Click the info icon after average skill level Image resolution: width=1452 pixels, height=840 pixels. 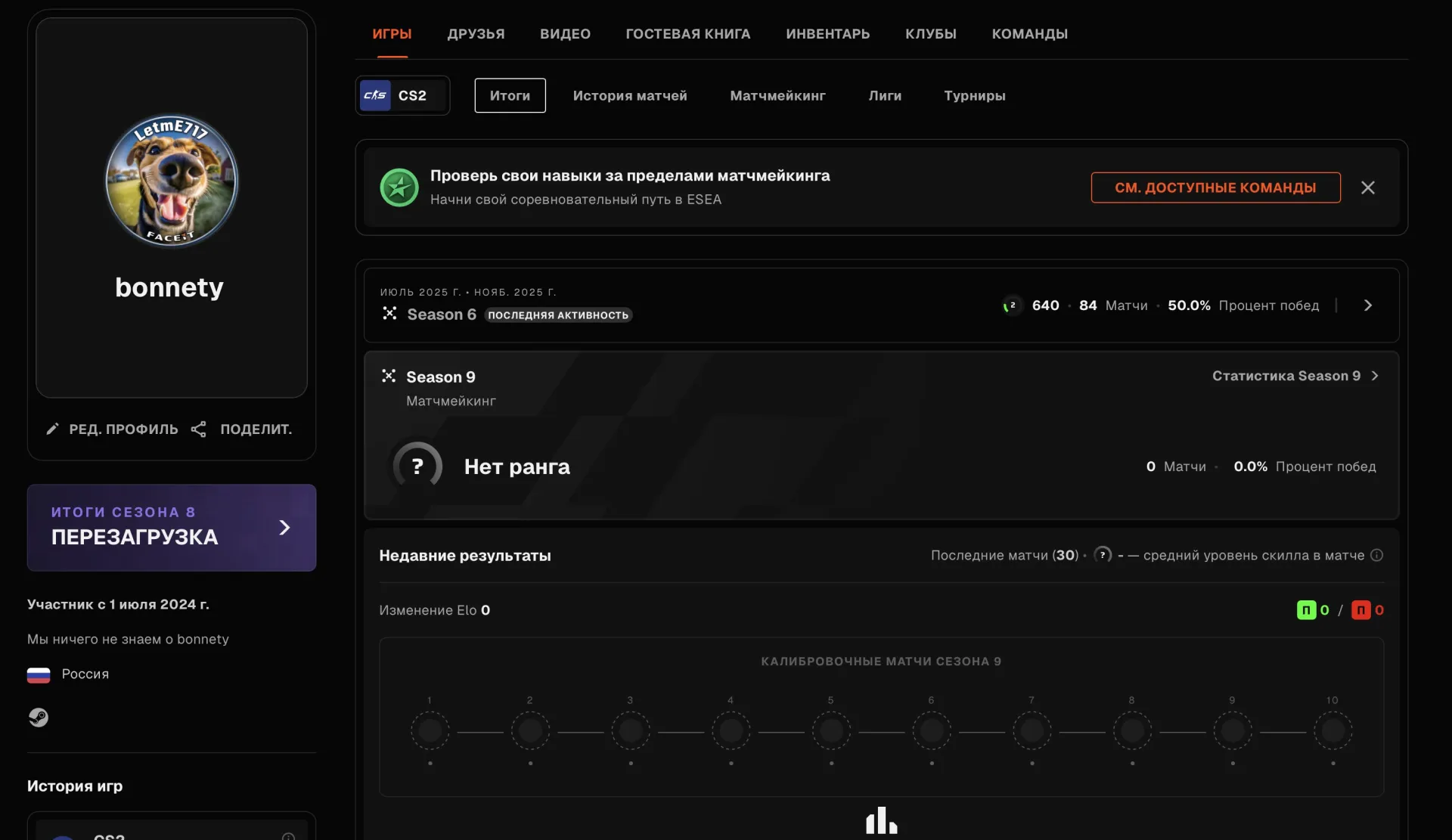[x=1377, y=555]
